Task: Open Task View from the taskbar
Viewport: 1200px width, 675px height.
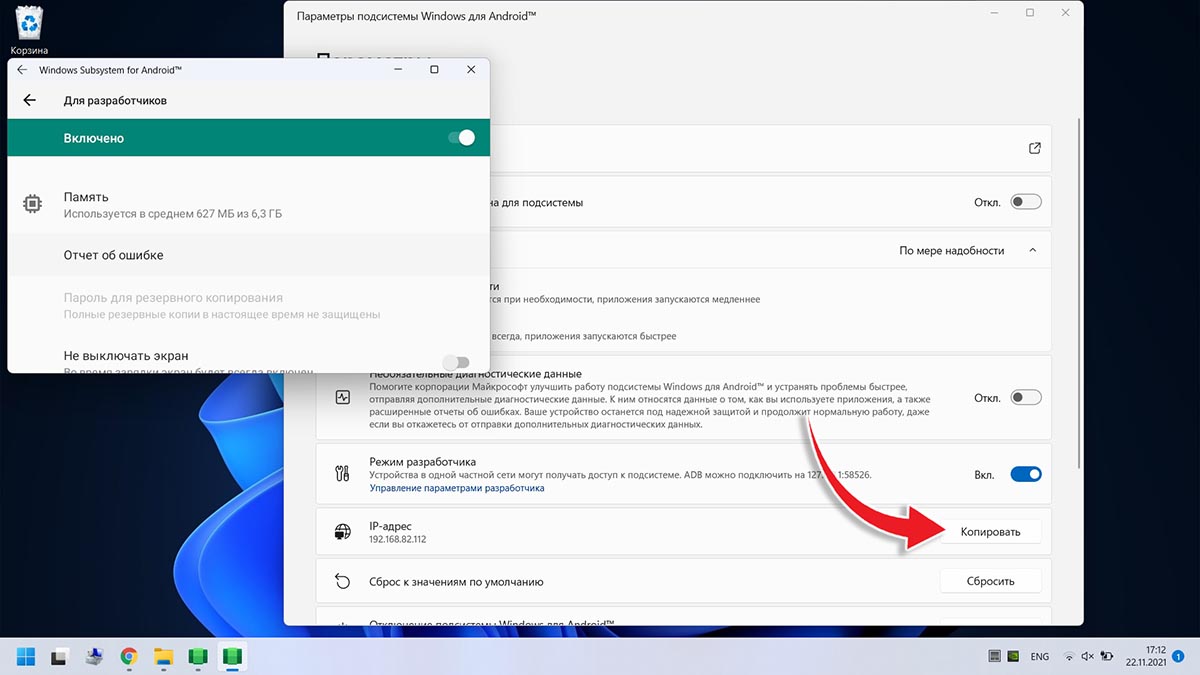Action: (60, 657)
